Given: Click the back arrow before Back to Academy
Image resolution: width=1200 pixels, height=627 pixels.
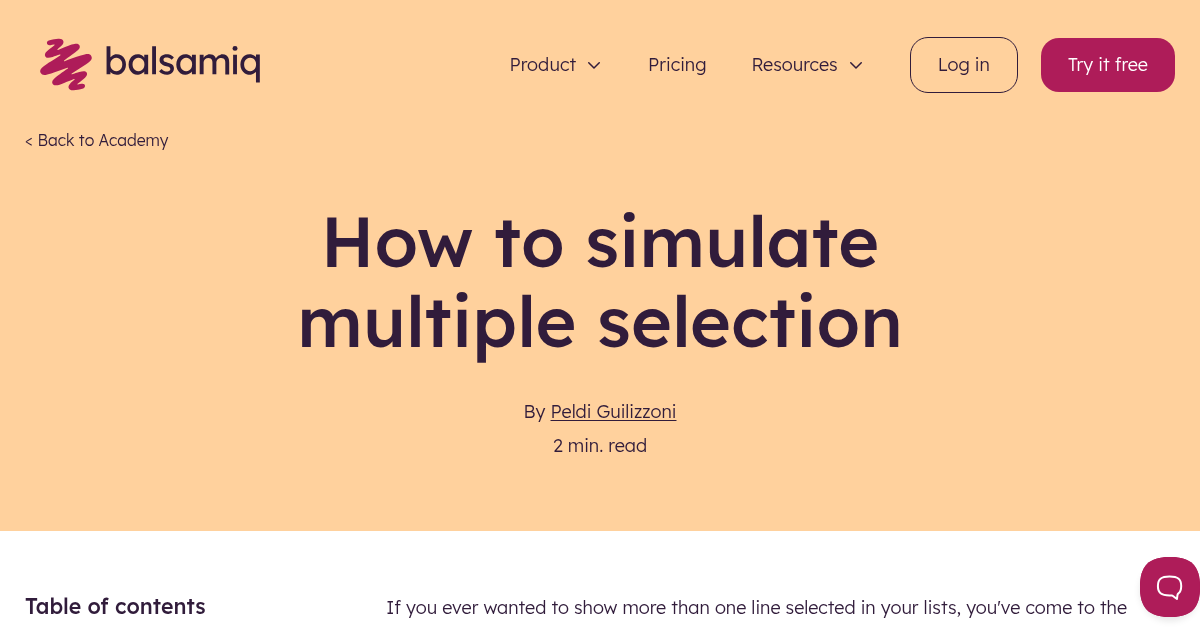Looking at the screenshot, I should click(x=29, y=141).
